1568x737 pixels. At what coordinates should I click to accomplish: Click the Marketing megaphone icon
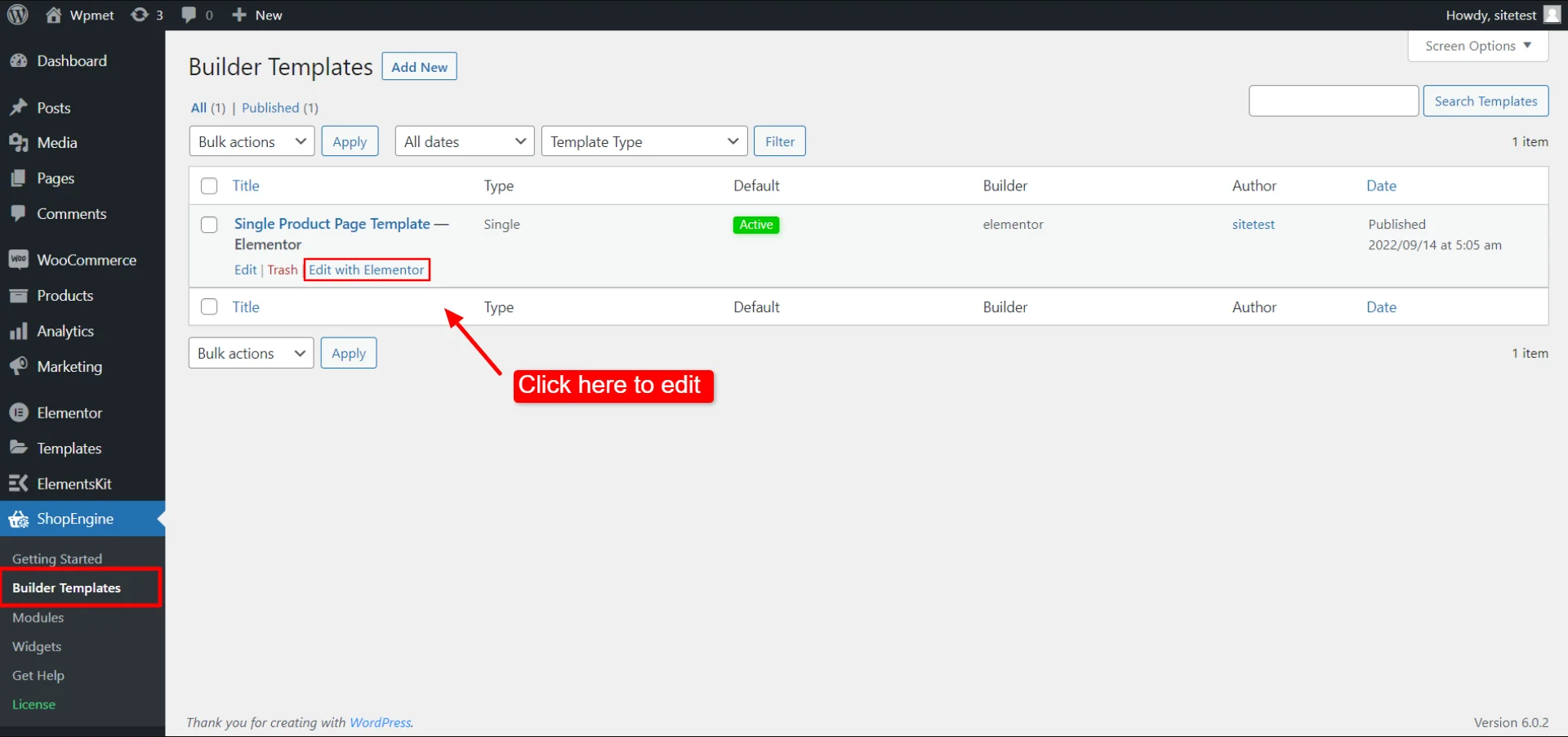click(19, 366)
